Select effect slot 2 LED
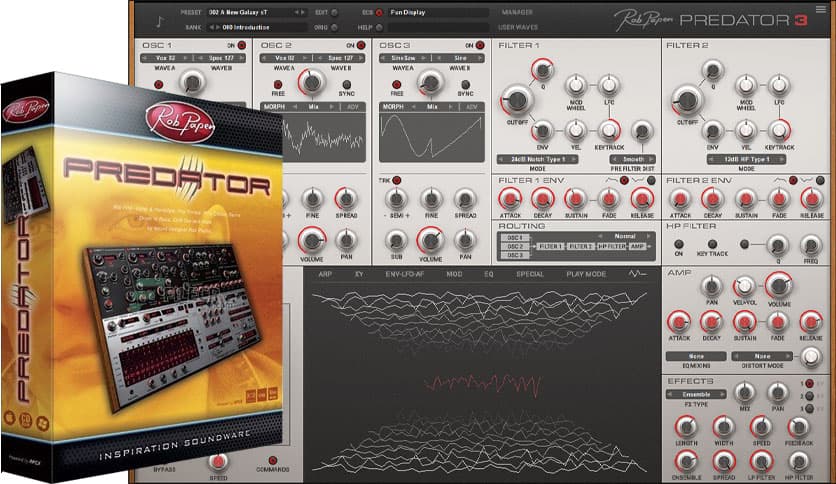The image size is (836, 484). point(809,396)
